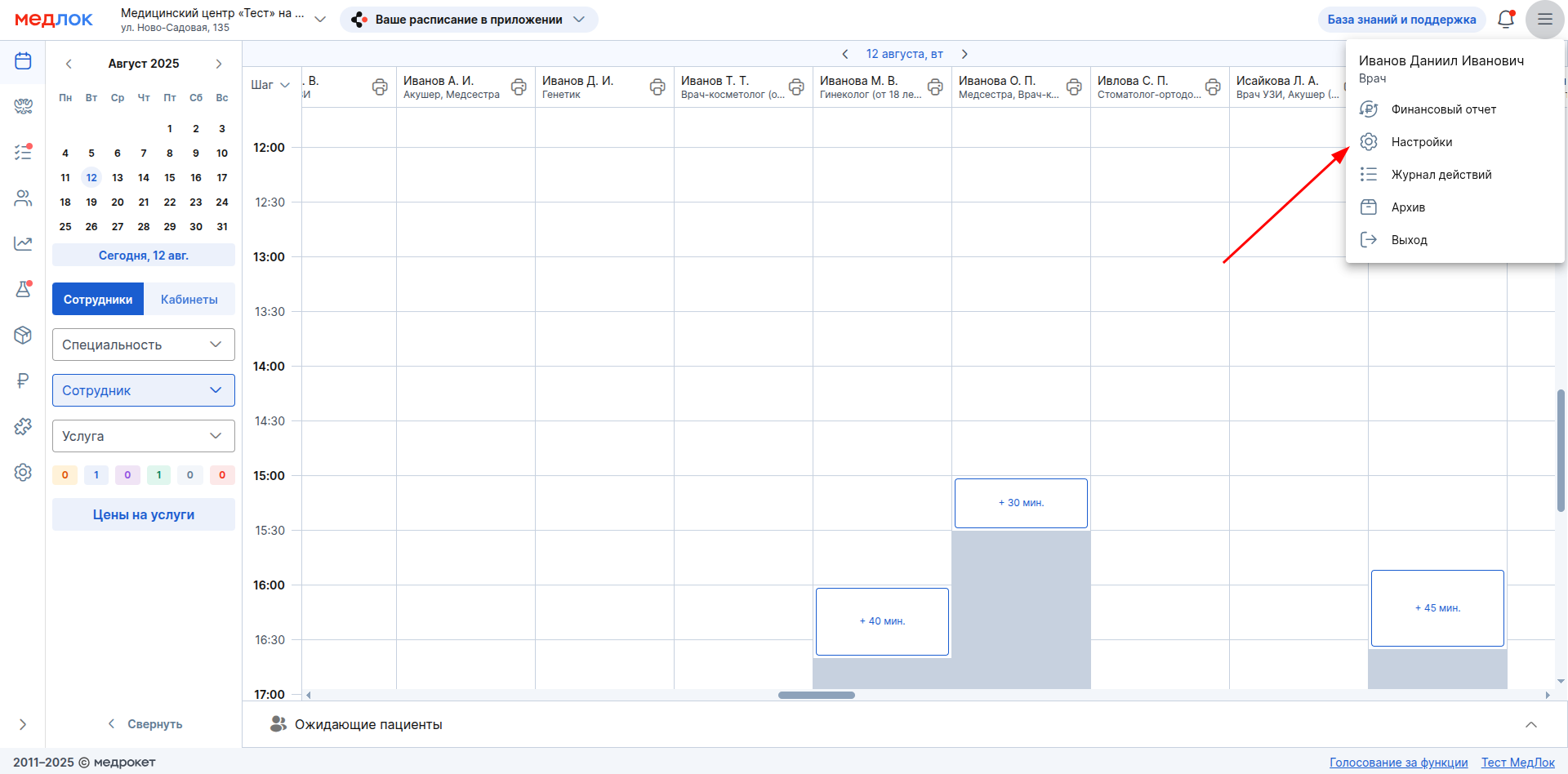Viewport: 1568px width, 774px height.
Task: Open the notifications bell icon
Action: tap(1505, 20)
